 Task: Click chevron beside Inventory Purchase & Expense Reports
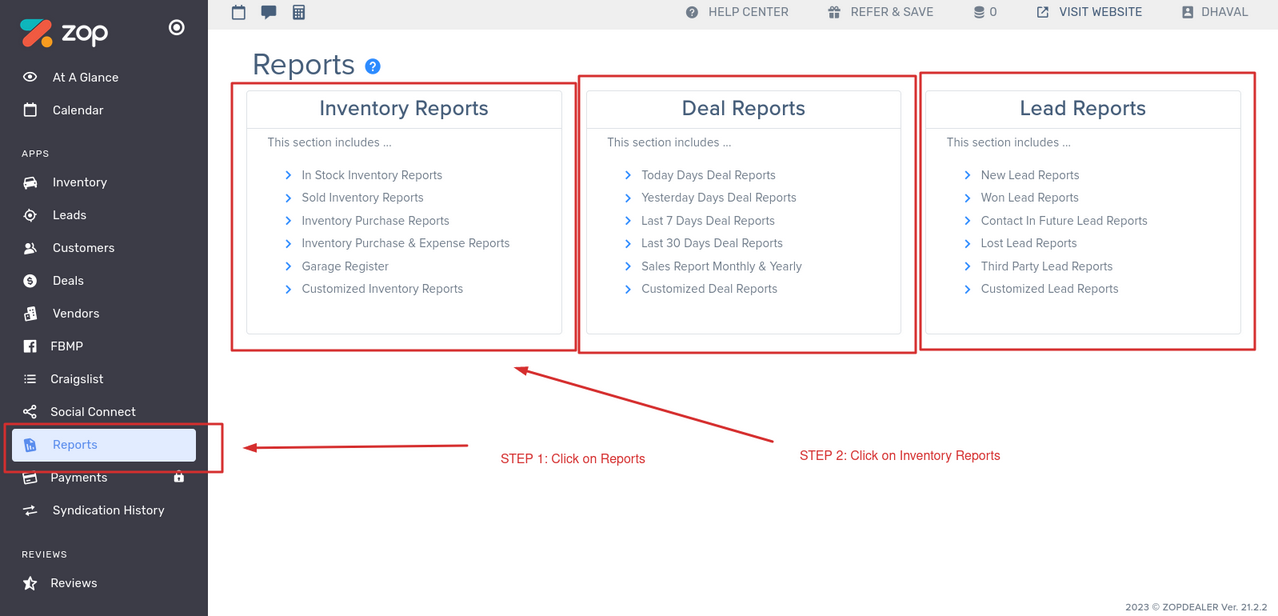pyautogui.click(x=288, y=243)
